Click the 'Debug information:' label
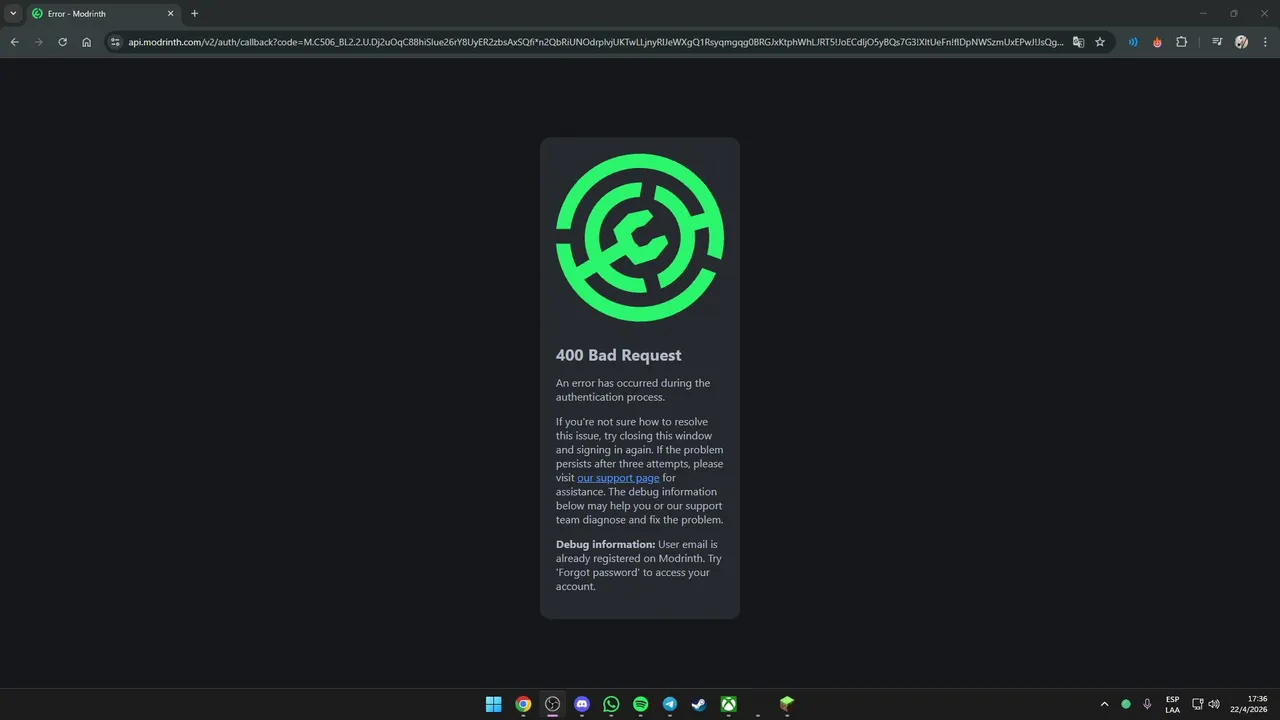 (x=606, y=545)
